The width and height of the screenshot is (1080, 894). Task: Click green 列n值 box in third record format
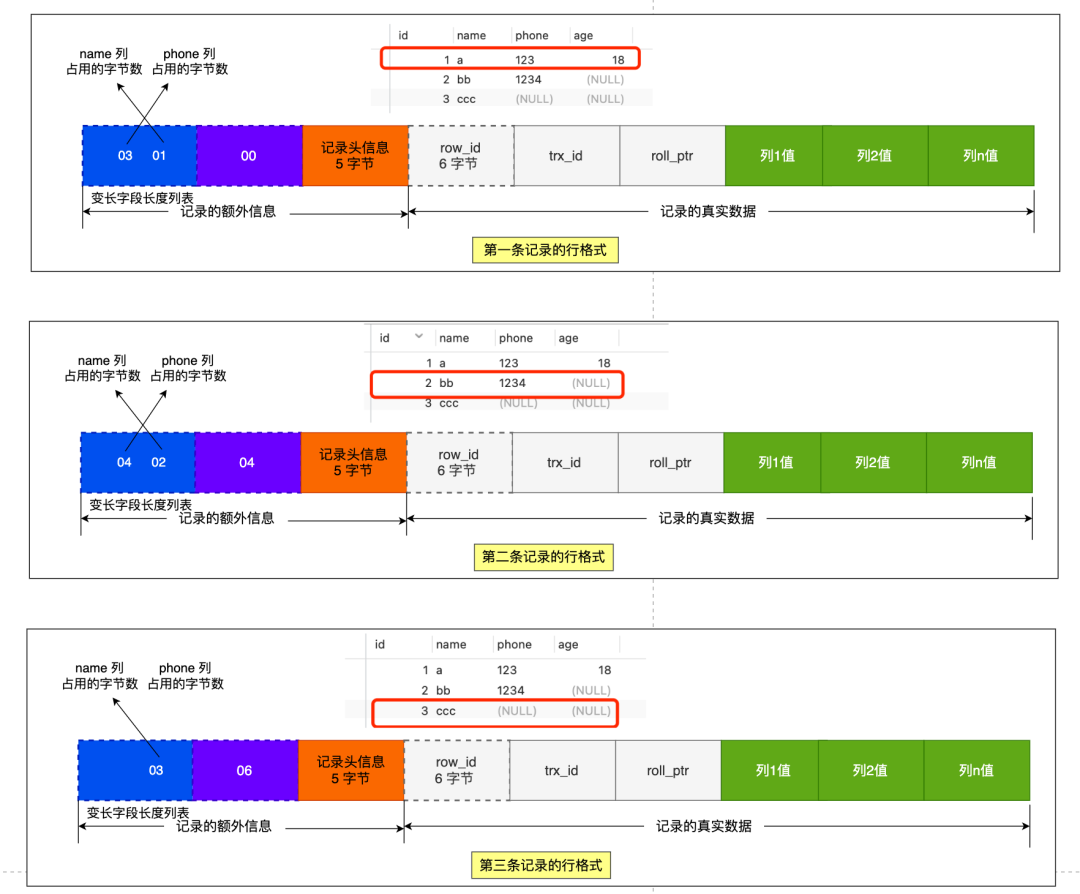(x=977, y=770)
